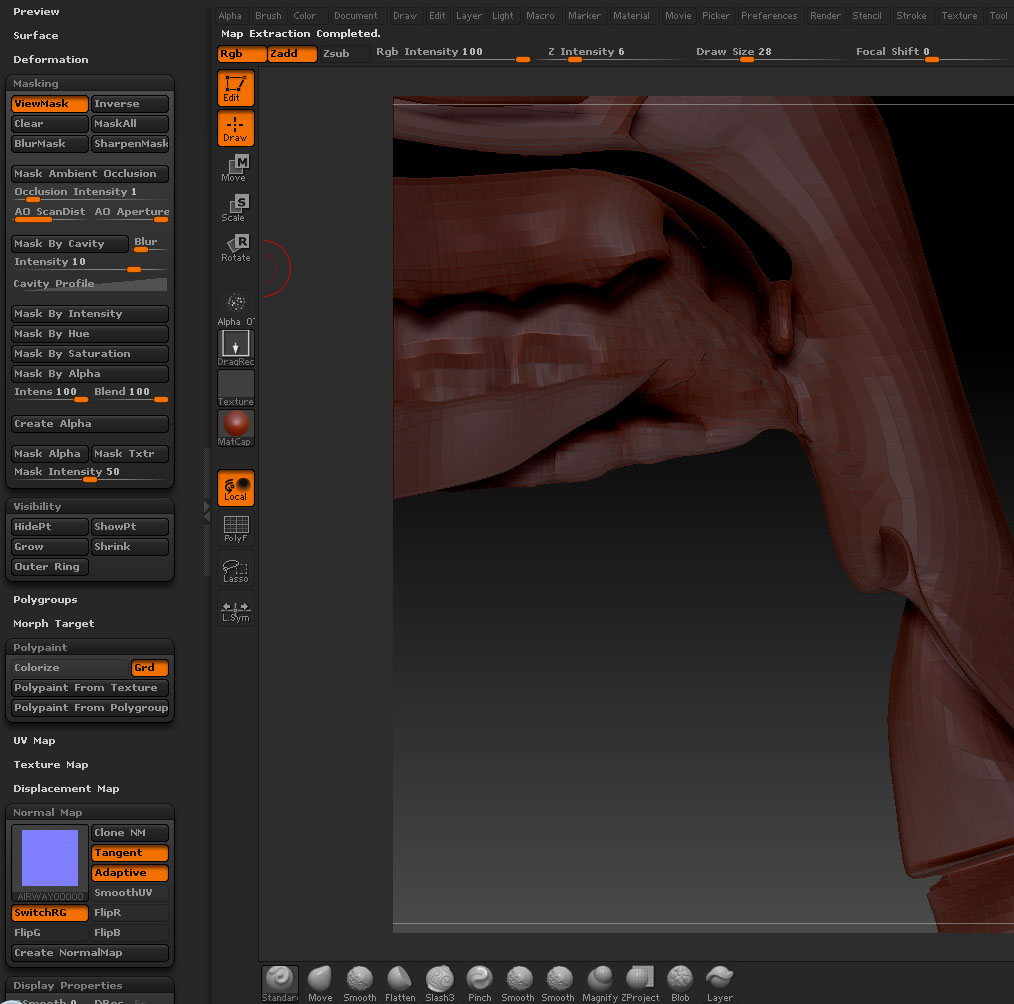Select the Rotate transform icon
Screen dimensions: 1014x1004
pos(235,248)
